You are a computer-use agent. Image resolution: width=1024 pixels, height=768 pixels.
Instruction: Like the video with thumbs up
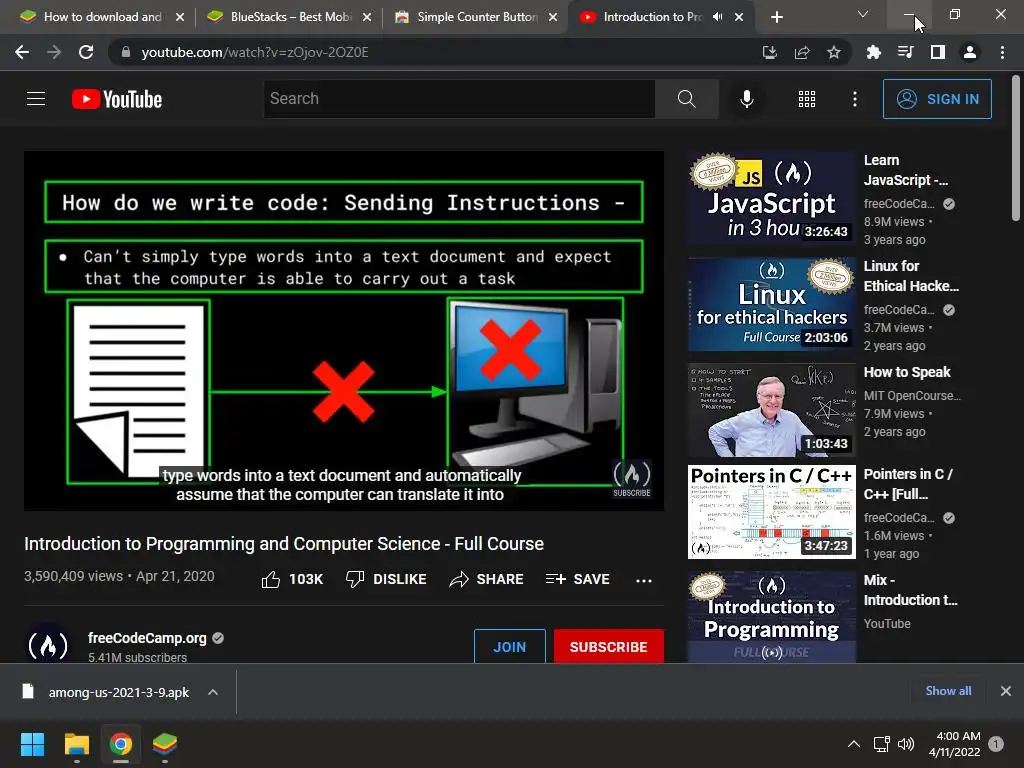pyautogui.click(x=292, y=579)
